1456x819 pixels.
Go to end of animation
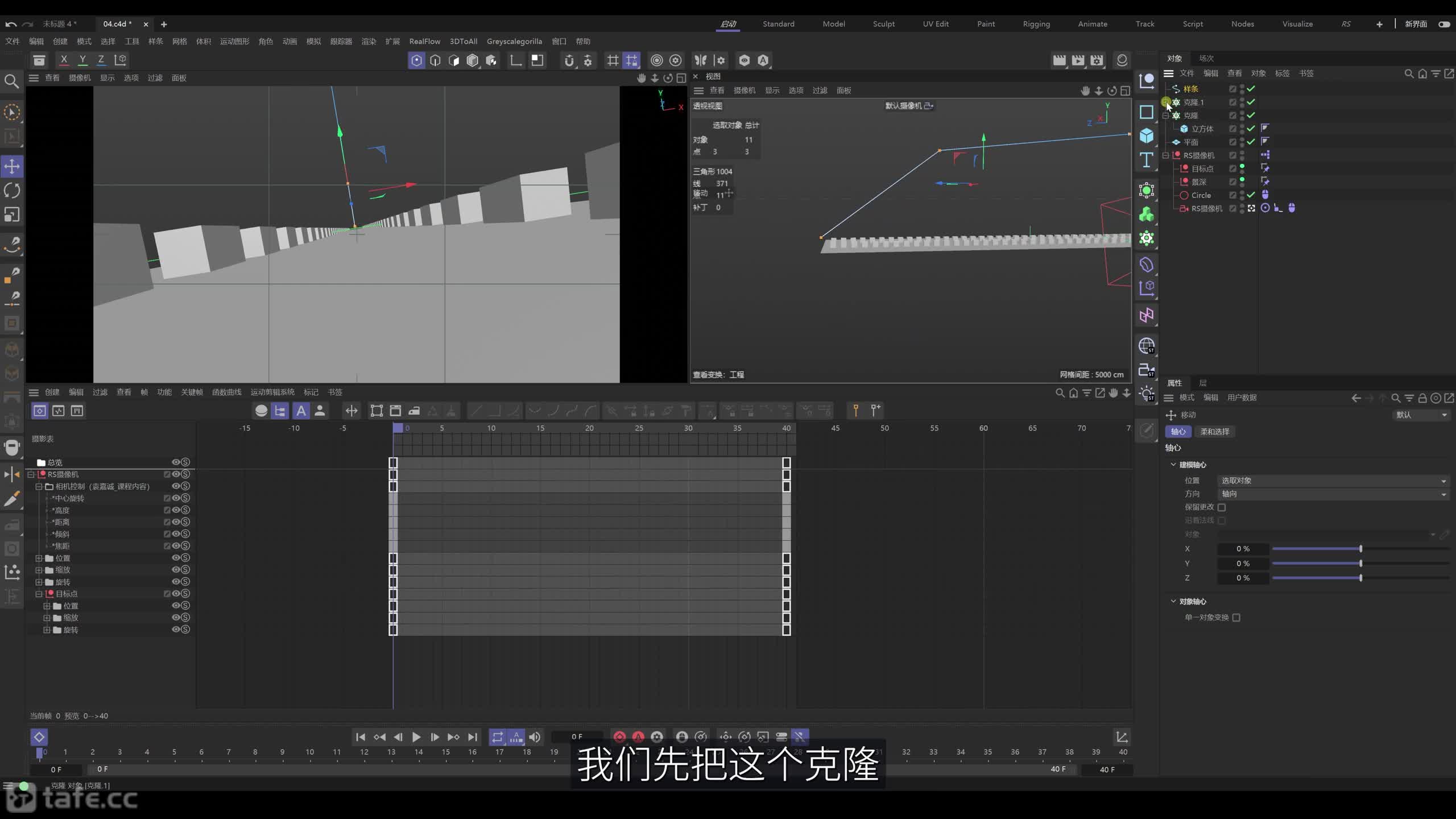point(472,737)
